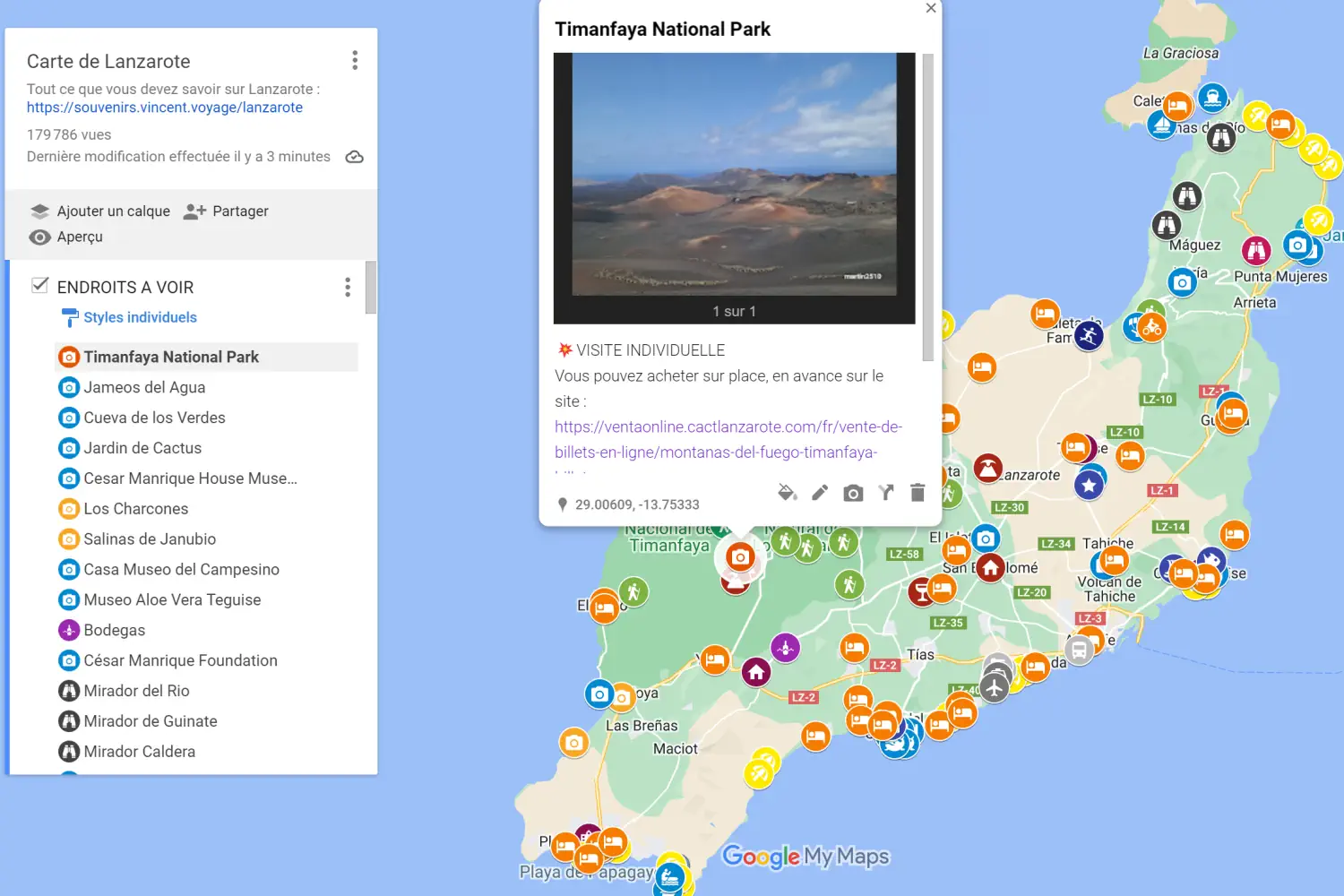Click the cloud save status icon
This screenshot has height=896, width=1344.
point(355,157)
